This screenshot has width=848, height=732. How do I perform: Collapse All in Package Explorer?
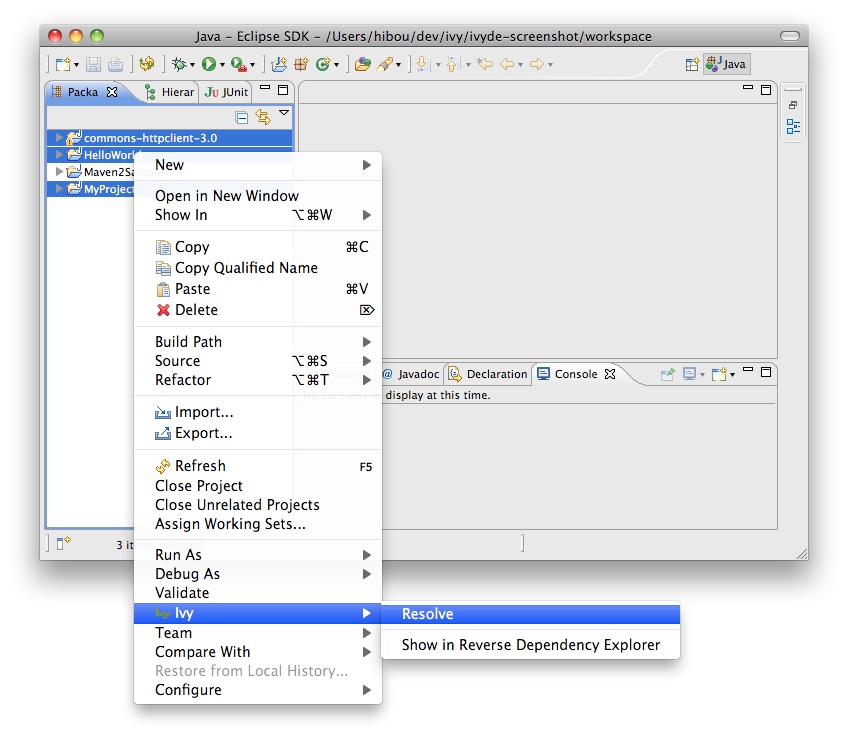pos(242,117)
